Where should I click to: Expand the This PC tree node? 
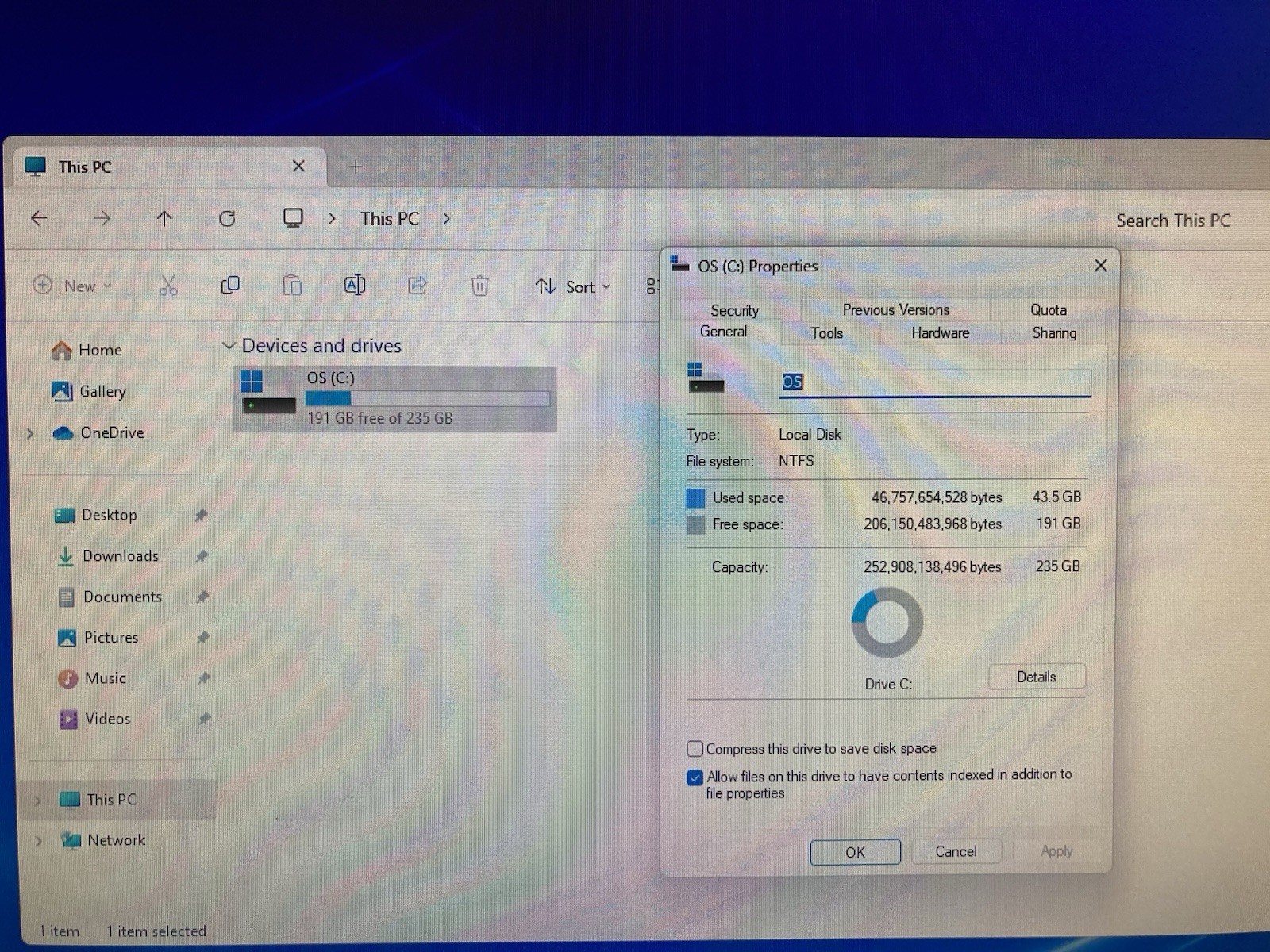coord(37,800)
